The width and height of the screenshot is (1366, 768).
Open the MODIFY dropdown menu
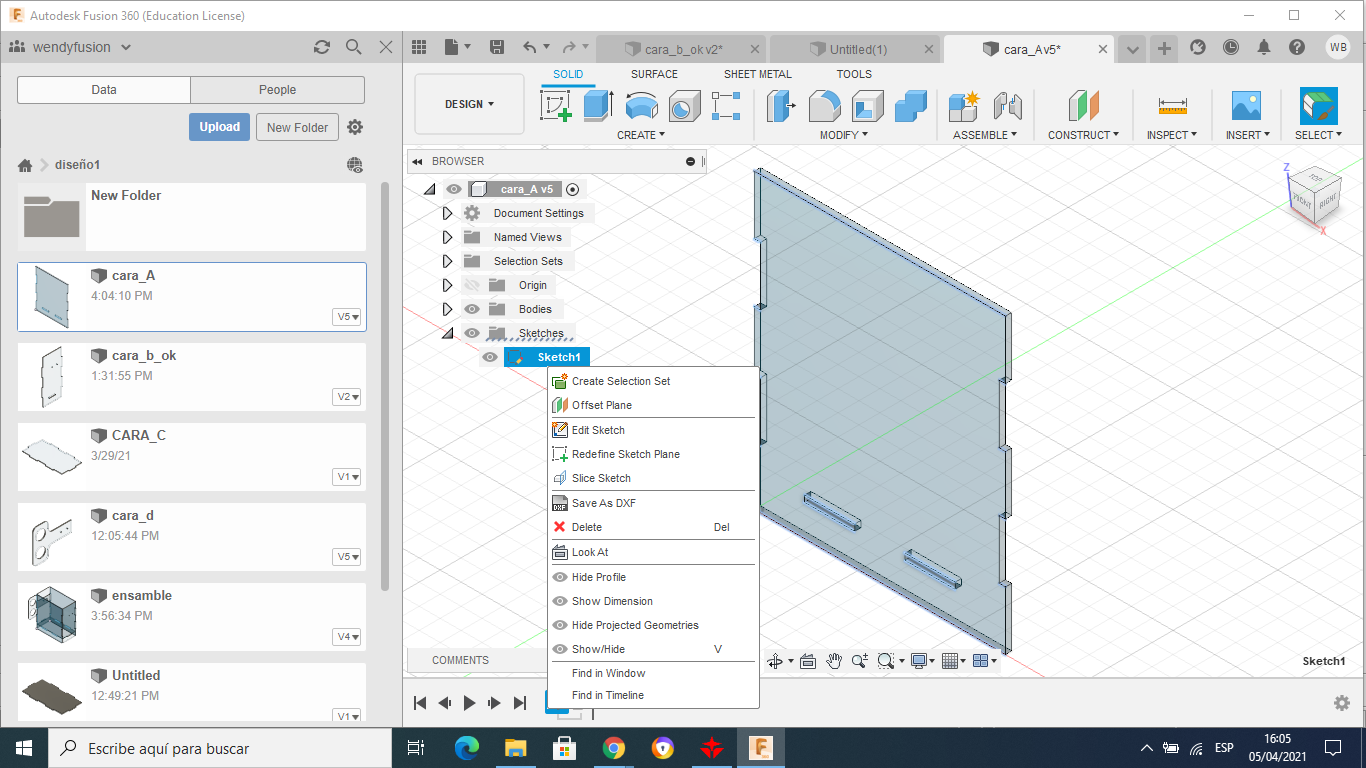coord(844,135)
